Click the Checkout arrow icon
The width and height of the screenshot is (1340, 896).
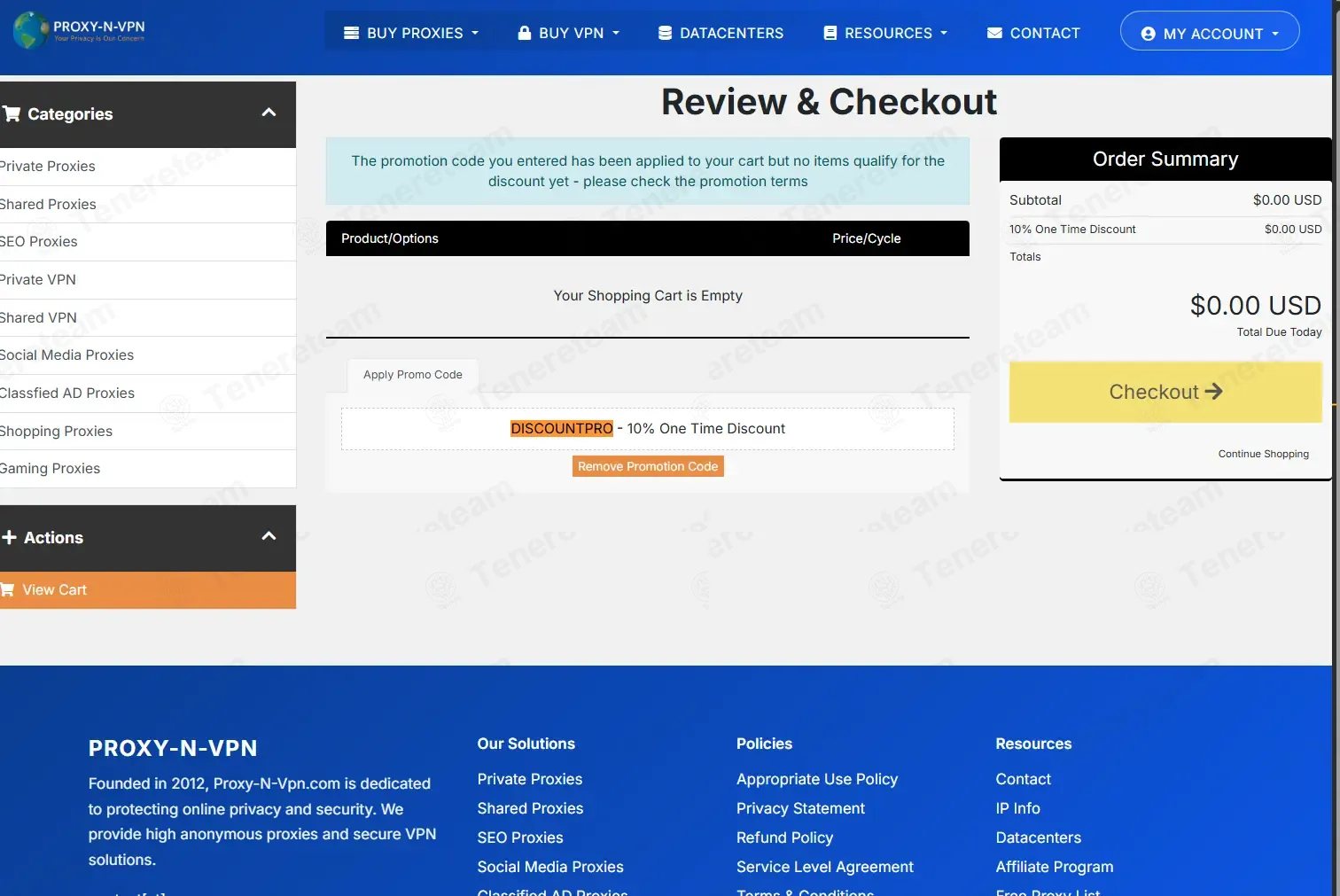[1214, 392]
